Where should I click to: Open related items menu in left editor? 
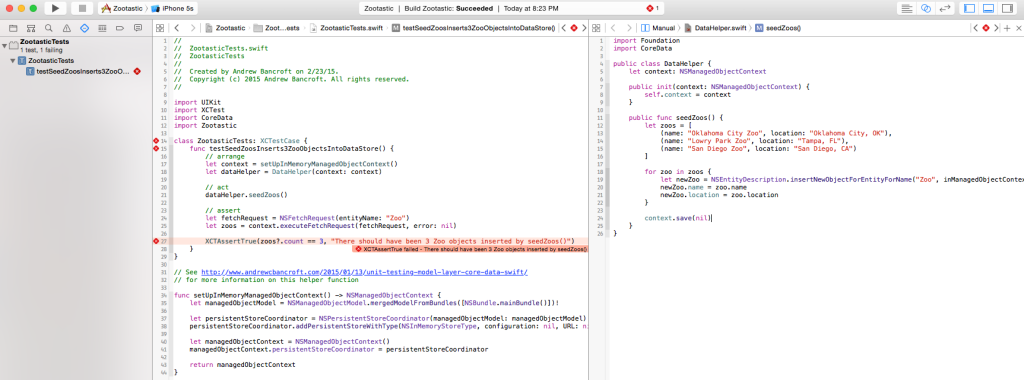tap(159, 28)
